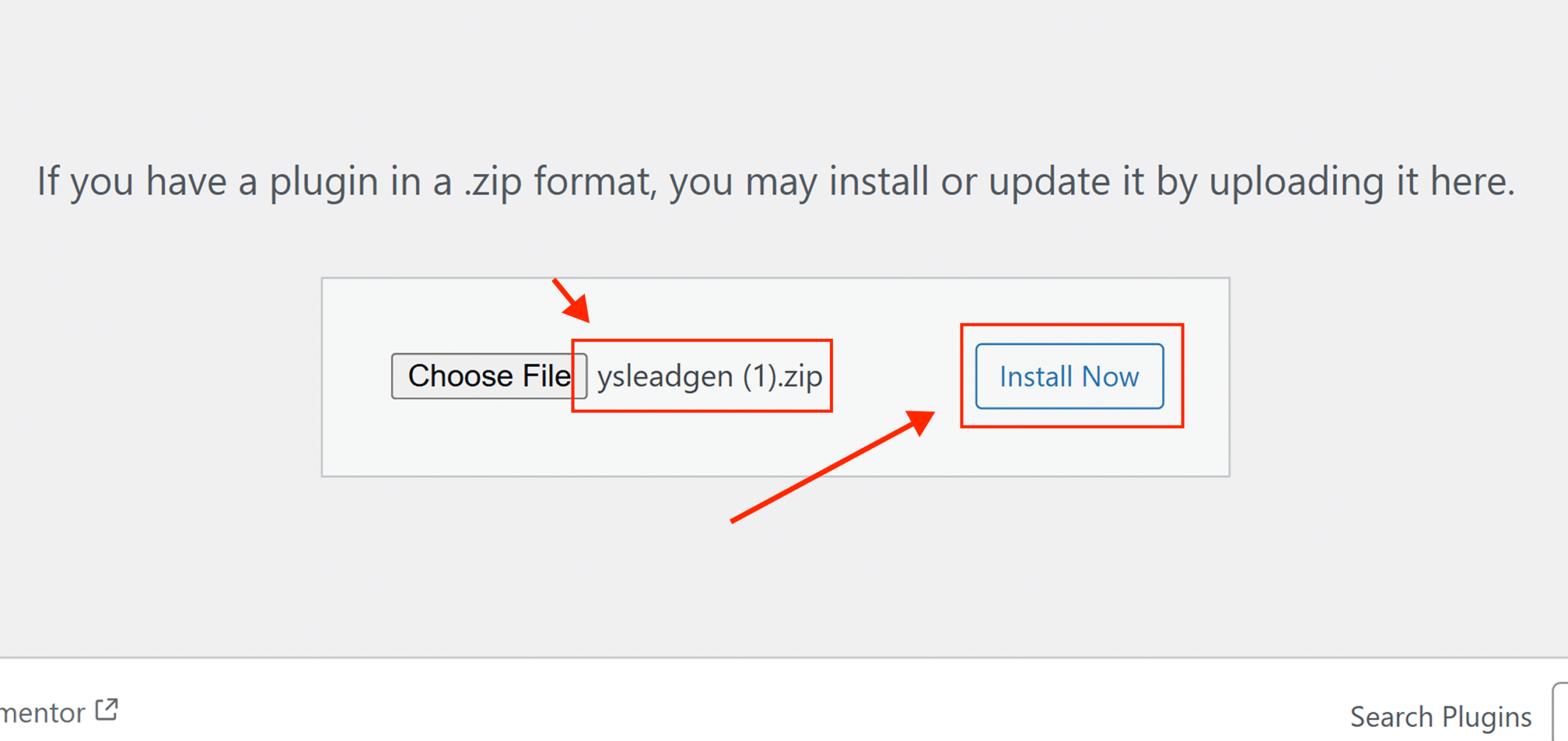Focus the search plugins input box
1568x741 pixels.
pyautogui.click(x=1561, y=712)
